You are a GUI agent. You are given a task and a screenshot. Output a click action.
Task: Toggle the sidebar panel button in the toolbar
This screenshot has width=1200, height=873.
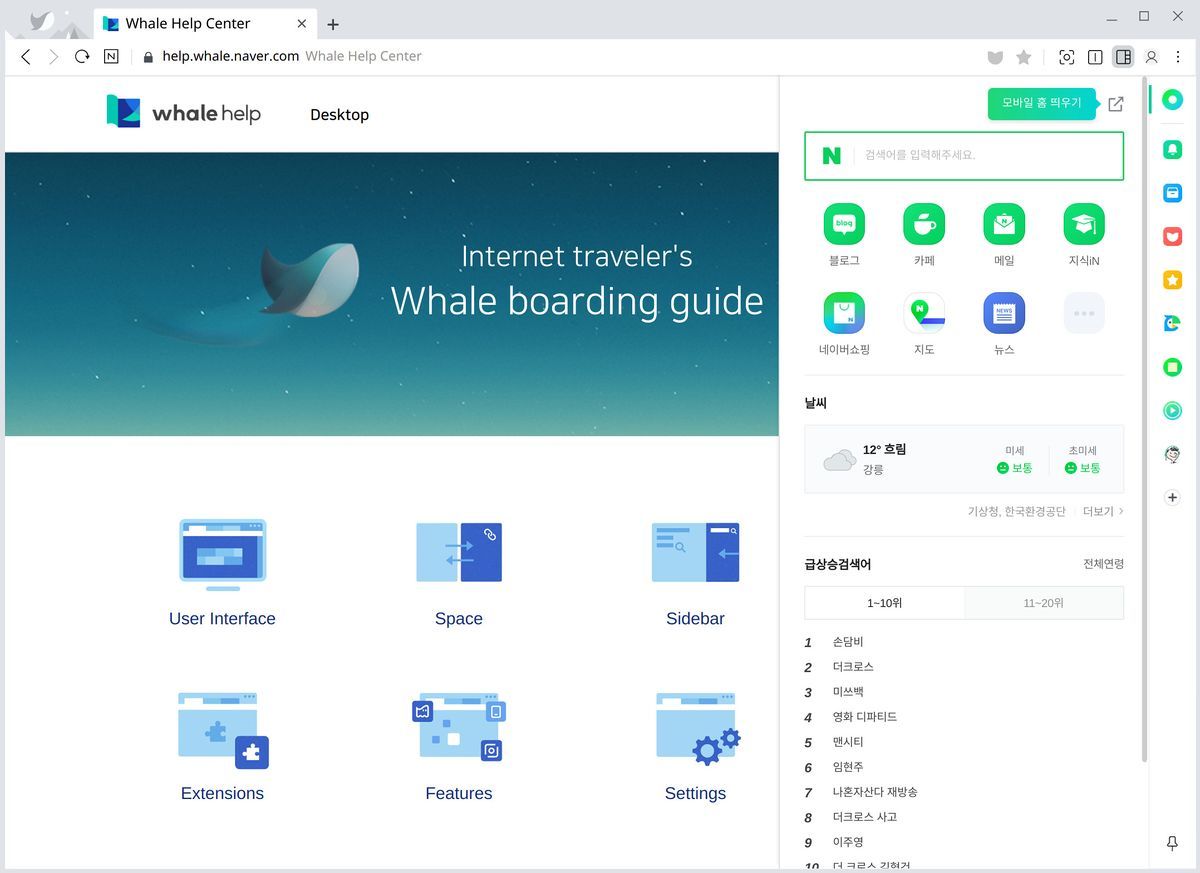(x=1123, y=57)
